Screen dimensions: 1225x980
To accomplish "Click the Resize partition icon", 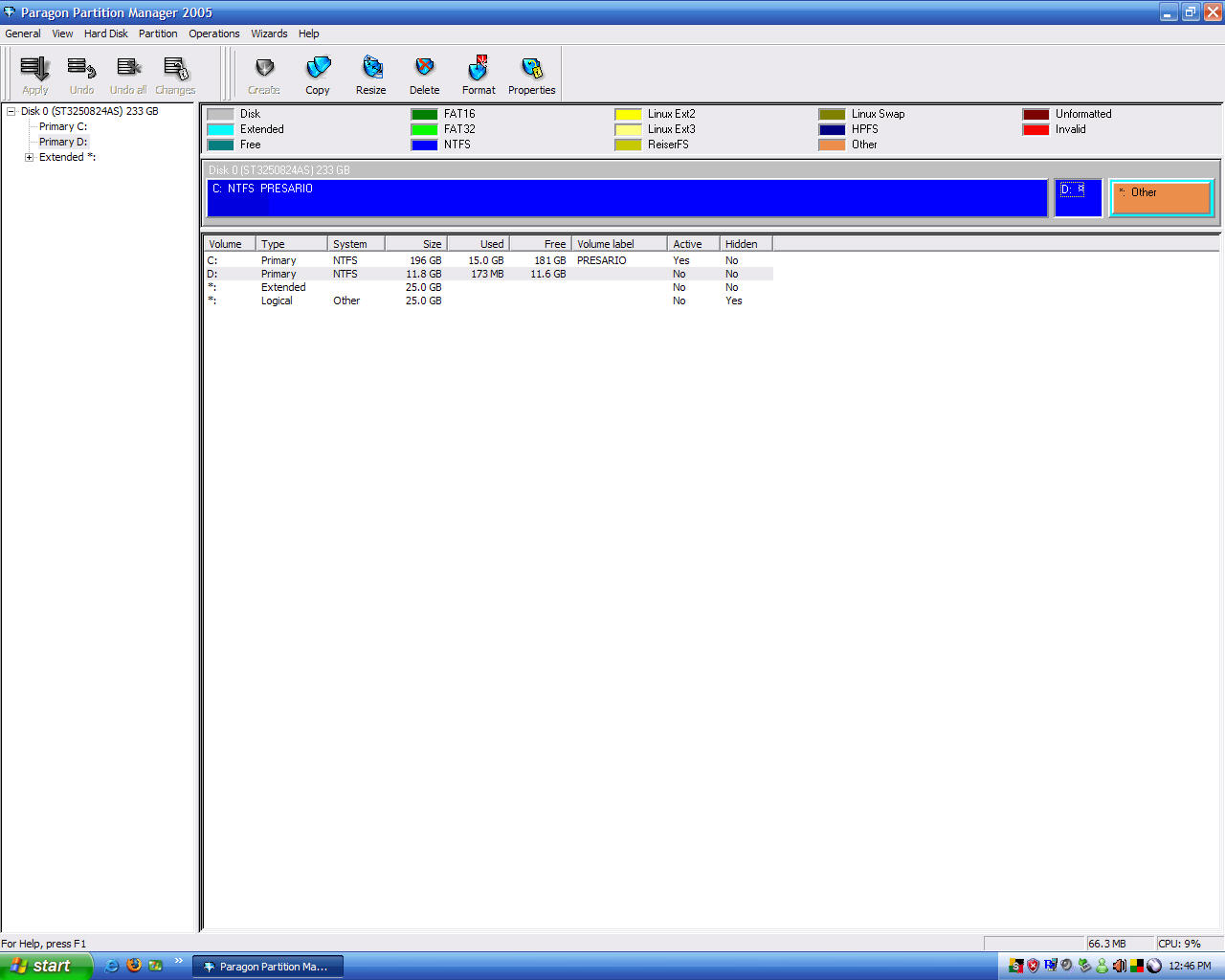I will click(371, 69).
